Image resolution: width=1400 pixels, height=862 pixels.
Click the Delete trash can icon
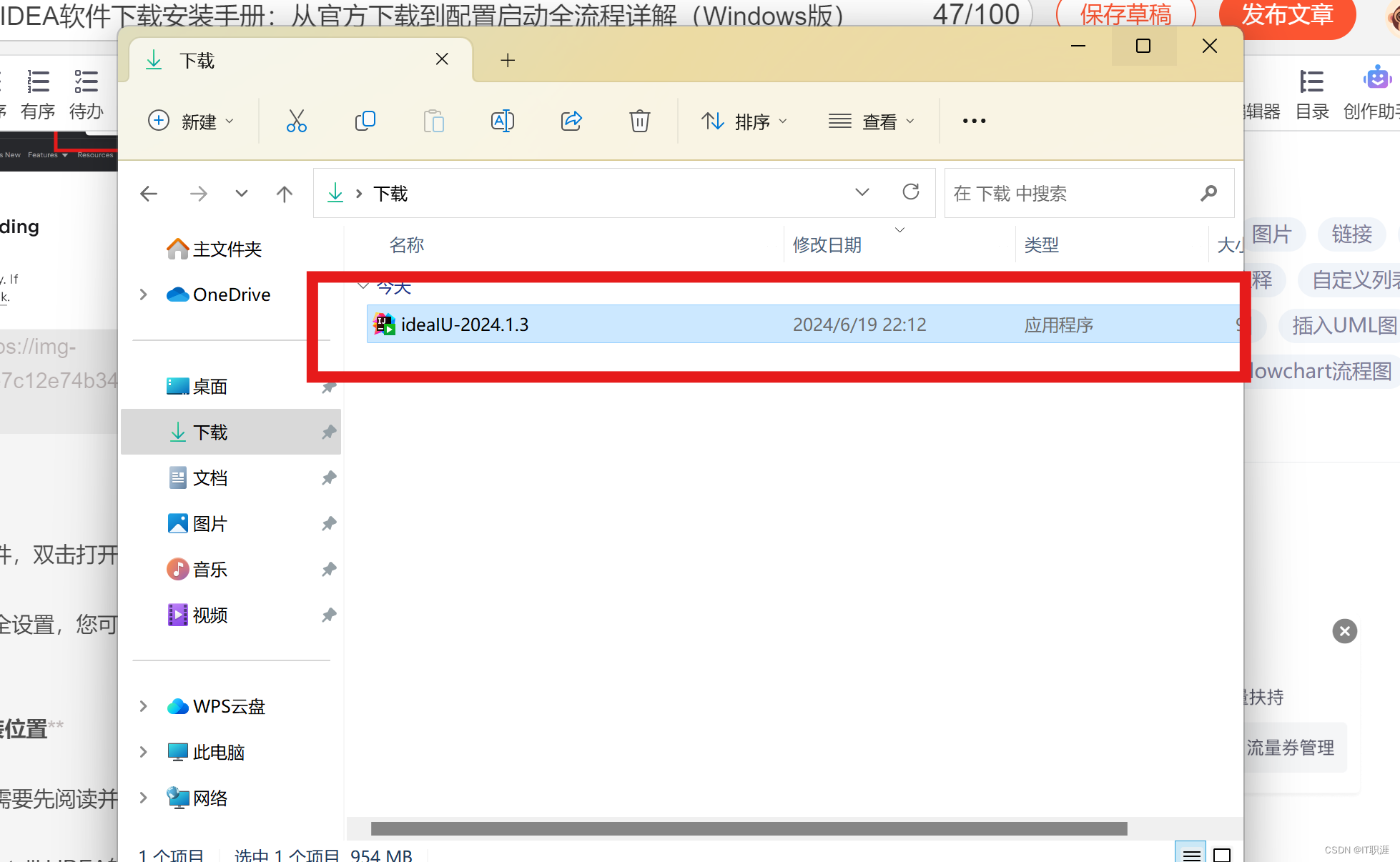640,121
